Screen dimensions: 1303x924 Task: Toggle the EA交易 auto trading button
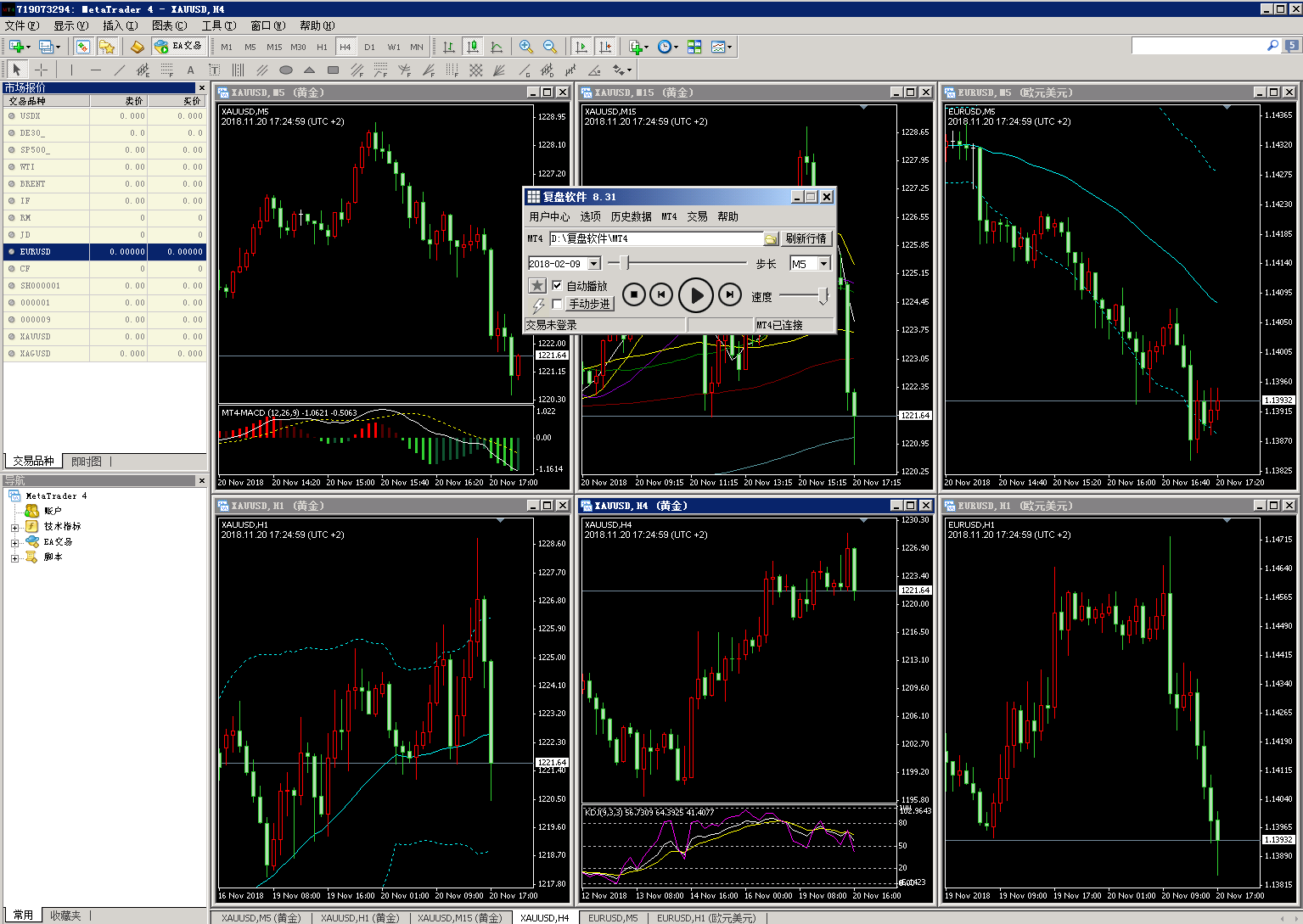click(178, 46)
